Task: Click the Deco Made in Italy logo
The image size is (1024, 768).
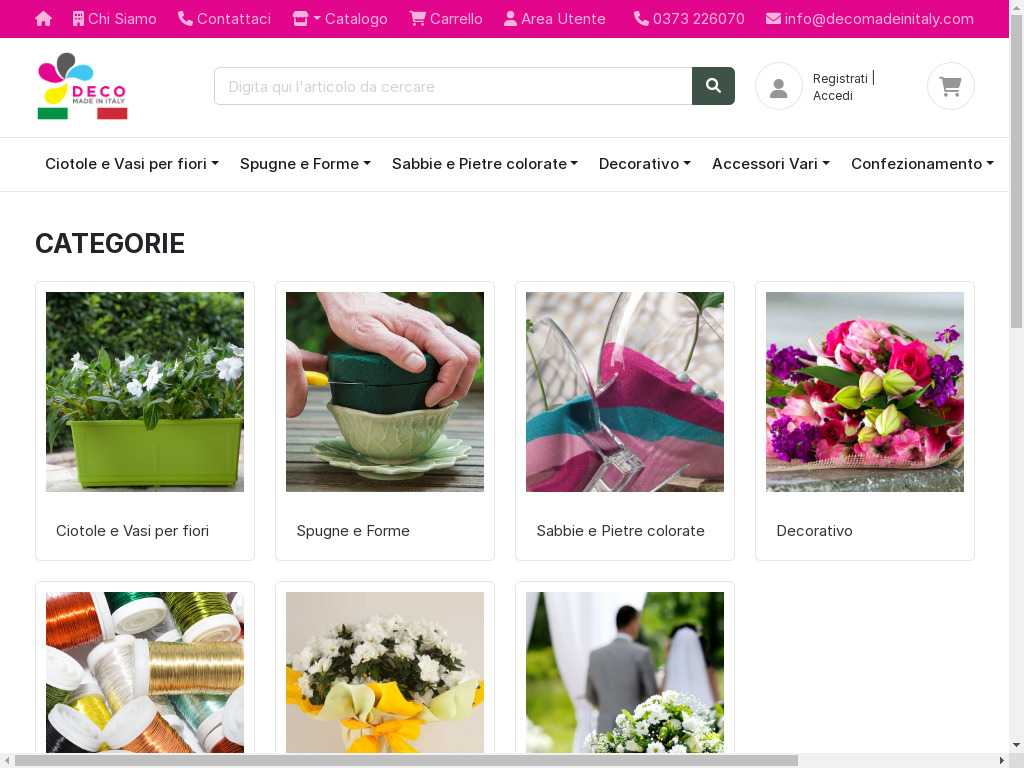Action: [82, 86]
